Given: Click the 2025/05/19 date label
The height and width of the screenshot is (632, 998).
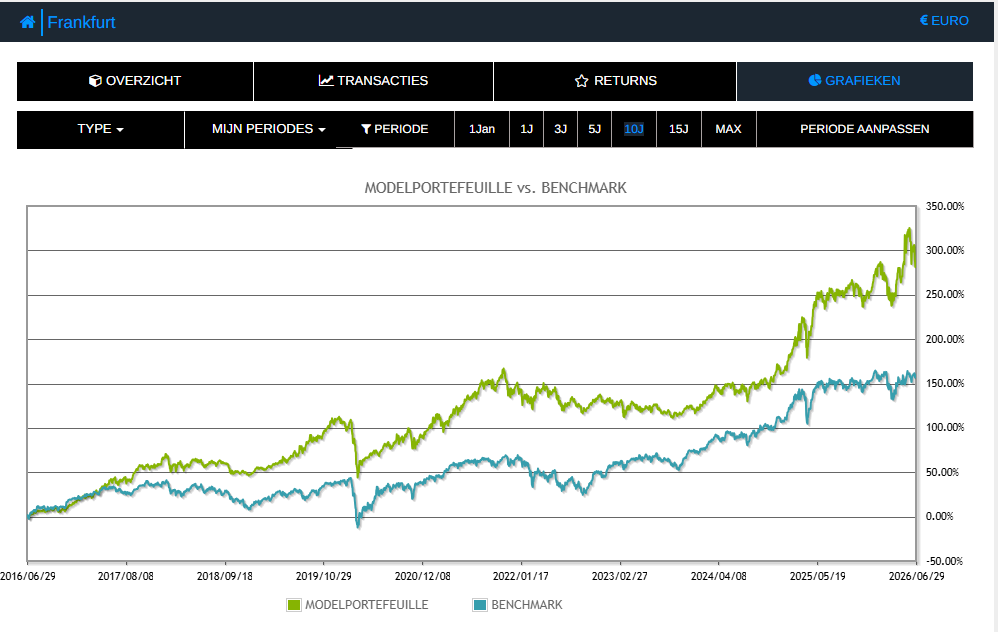Looking at the screenshot, I should (x=818, y=576).
